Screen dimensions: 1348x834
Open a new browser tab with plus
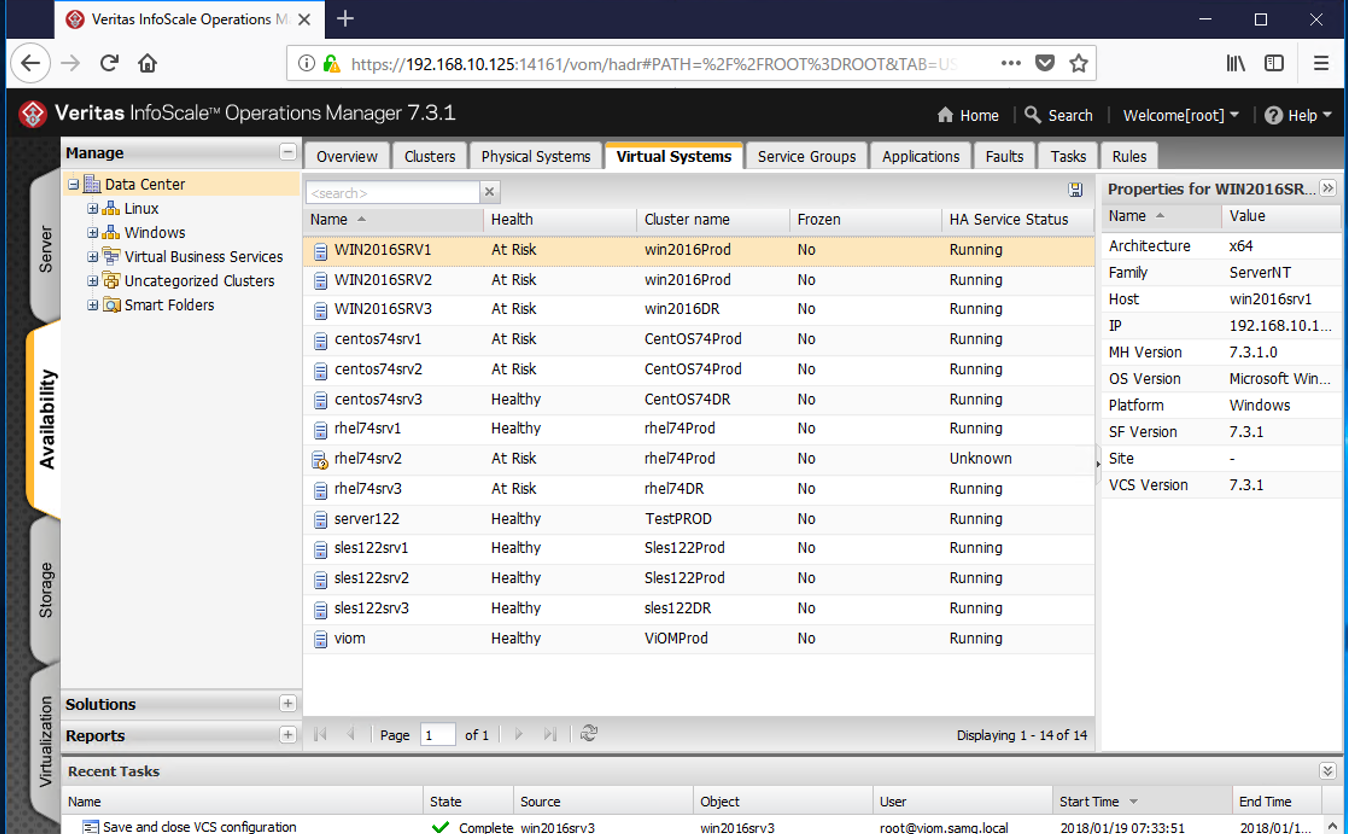[x=345, y=18]
